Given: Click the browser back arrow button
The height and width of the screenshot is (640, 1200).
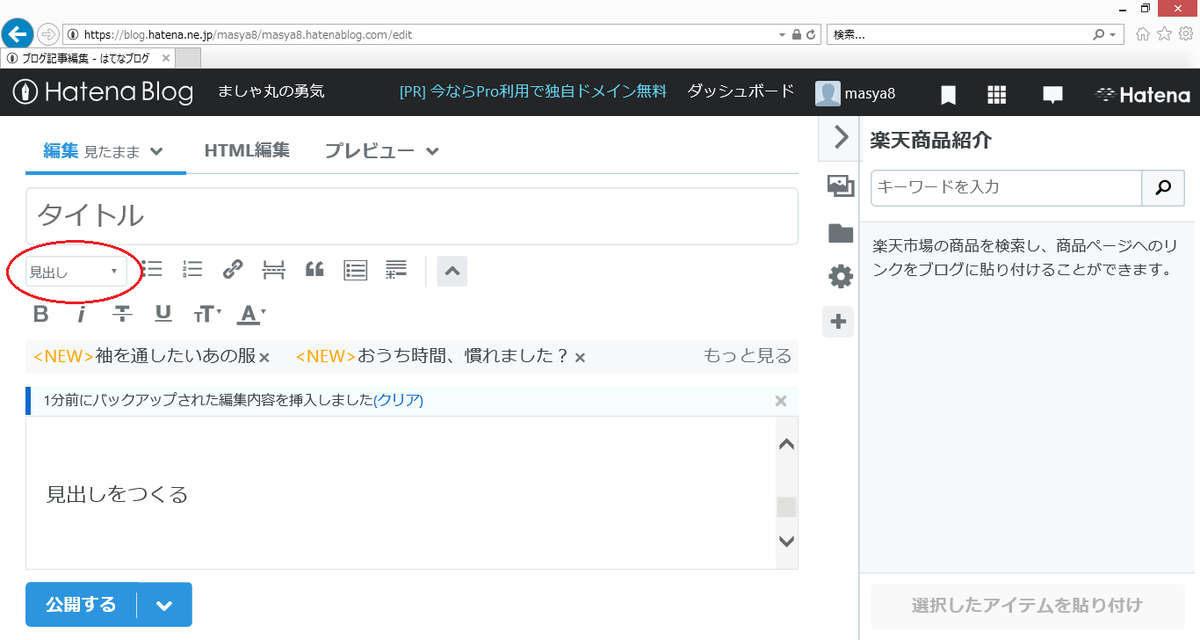Looking at the screenshot, I should tap(18, 33).
